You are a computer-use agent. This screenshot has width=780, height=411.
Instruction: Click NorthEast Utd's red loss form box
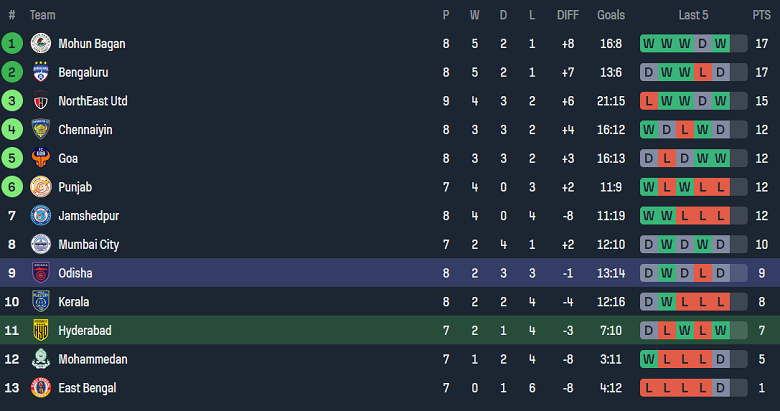click(650, 101)
